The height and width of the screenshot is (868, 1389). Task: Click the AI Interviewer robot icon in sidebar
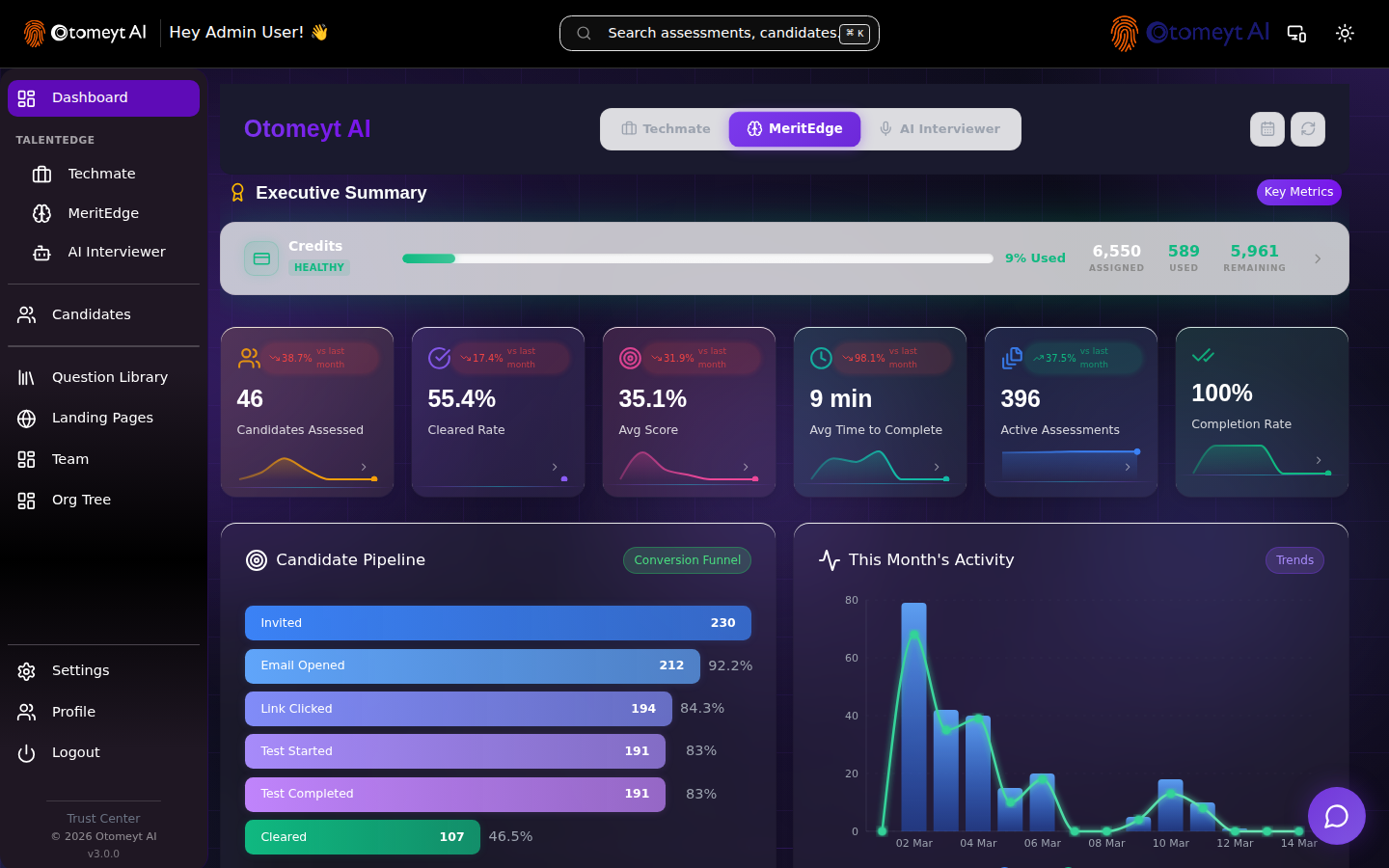[41, 253]
